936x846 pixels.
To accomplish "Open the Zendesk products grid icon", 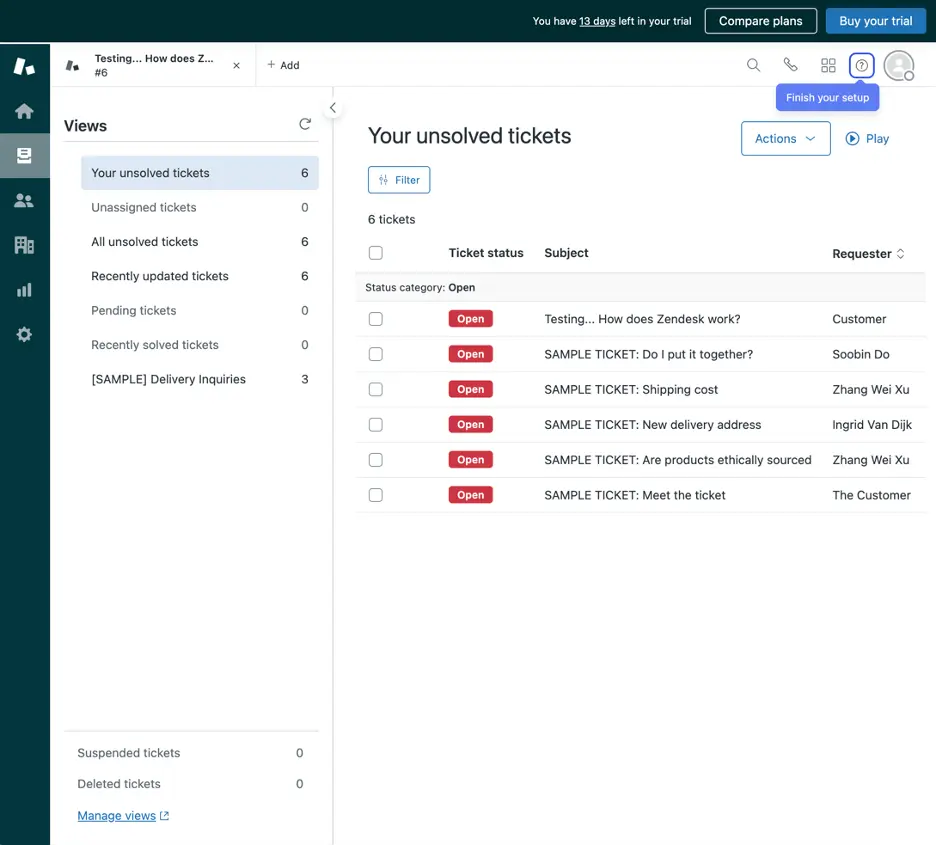I will (828, 64).
